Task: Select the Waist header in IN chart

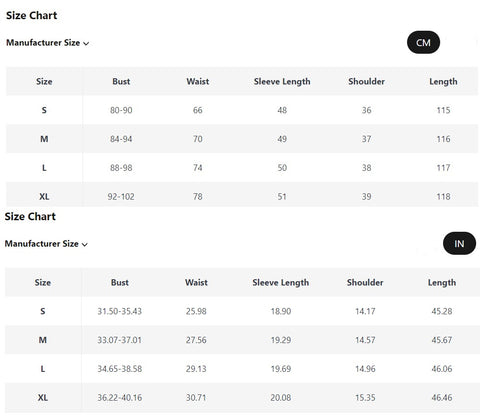Action: click(196, 282)
